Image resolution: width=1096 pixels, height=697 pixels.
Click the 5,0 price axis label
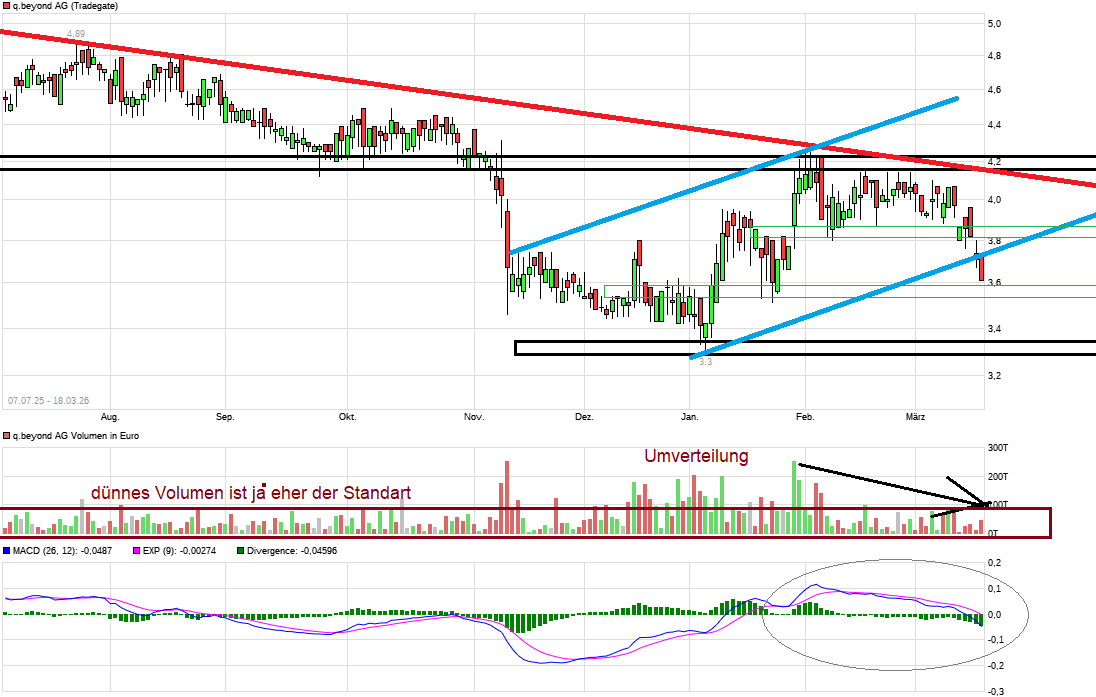coord(994,23)
